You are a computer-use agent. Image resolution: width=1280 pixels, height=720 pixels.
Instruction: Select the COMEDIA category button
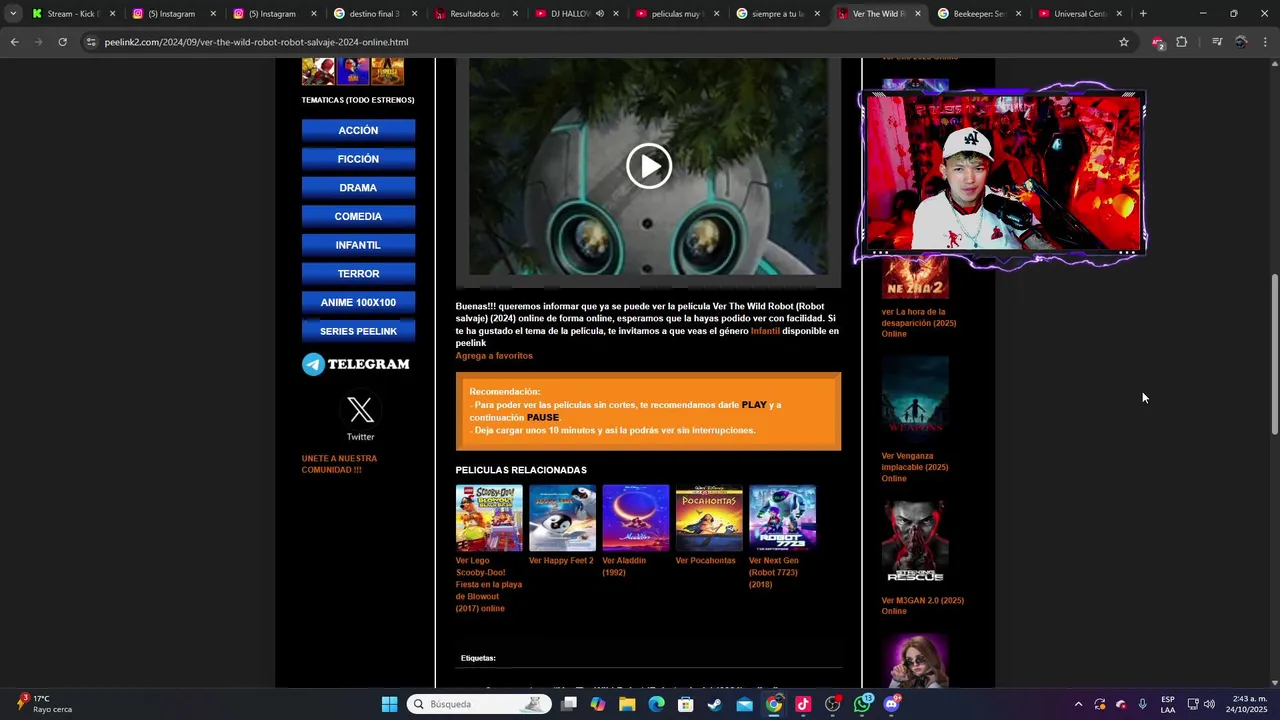coord(358,216)
